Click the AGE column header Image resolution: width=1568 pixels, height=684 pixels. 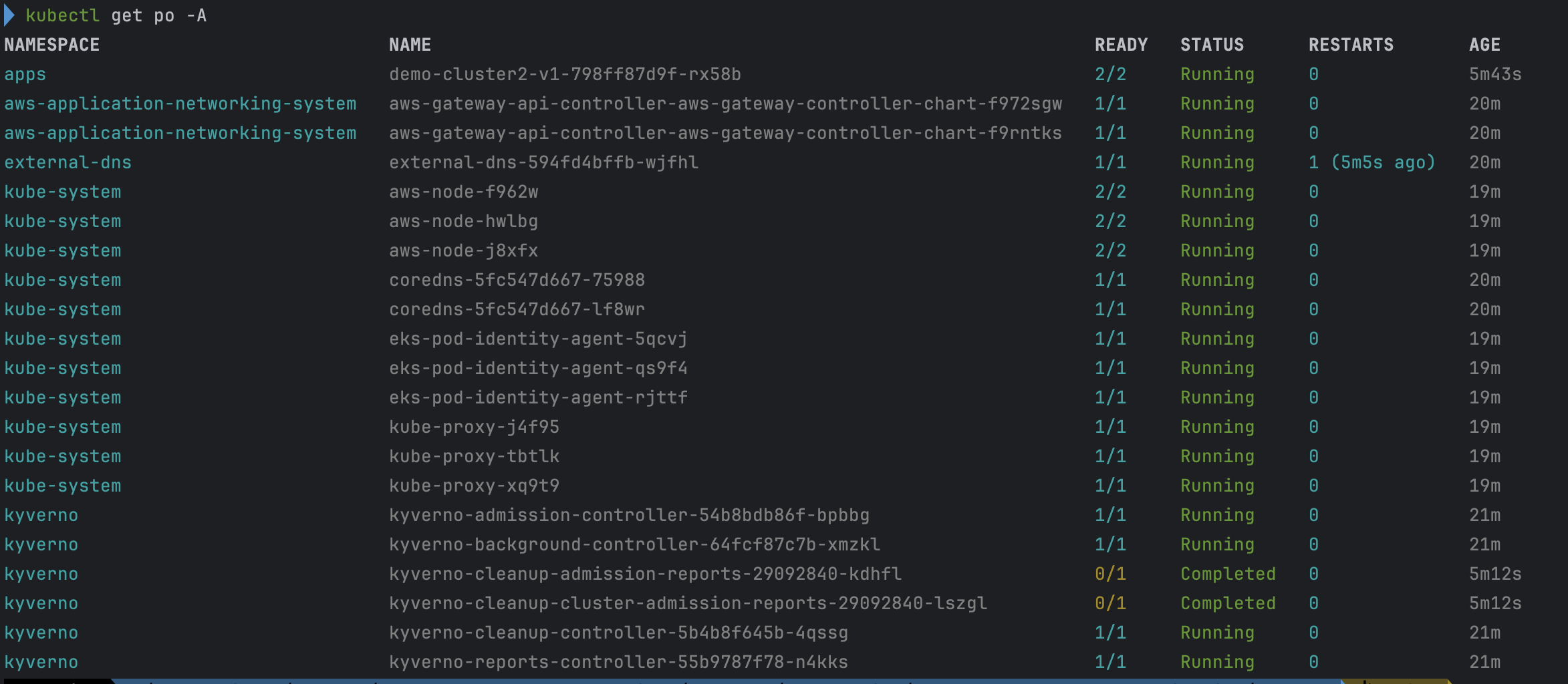coord(1484,45)
